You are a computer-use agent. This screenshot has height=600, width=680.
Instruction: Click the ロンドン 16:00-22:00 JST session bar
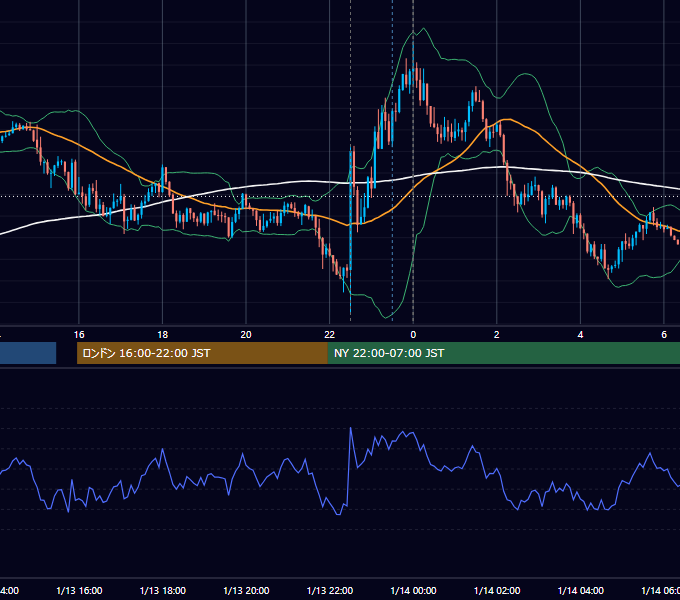[x=202, y=353]
